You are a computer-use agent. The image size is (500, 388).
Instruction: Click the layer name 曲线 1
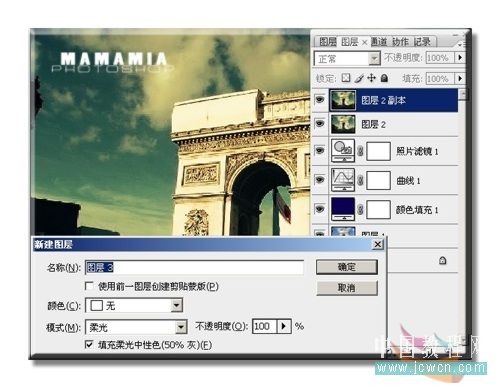pos(408,181)
